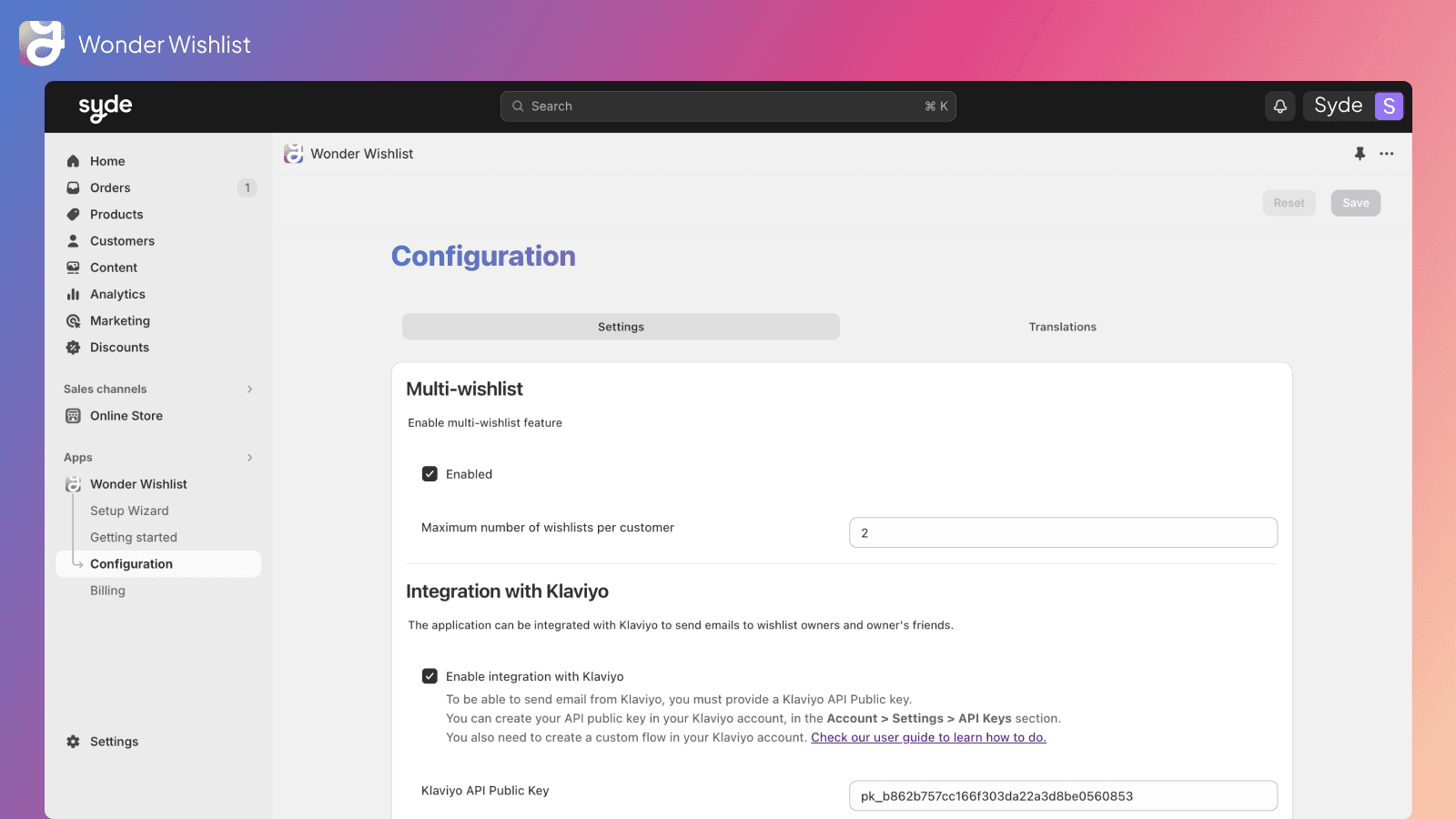The height and width of the screenshot is (819, 1456).
Task: Click the Reset button
Action: click(x=1289, y=203)
